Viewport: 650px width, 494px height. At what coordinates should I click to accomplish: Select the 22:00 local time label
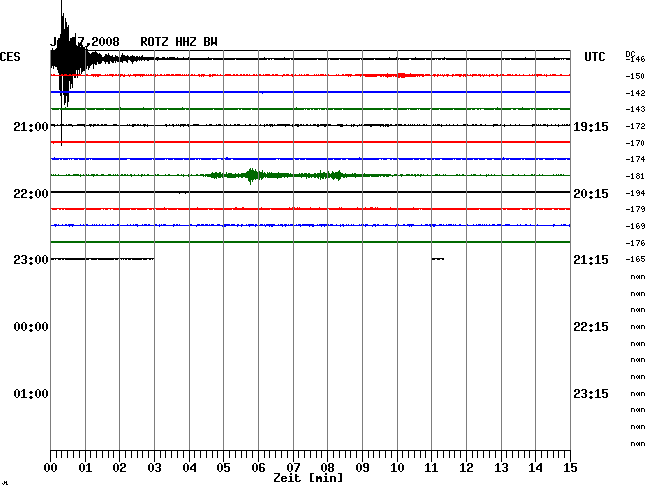pos(31,194)
